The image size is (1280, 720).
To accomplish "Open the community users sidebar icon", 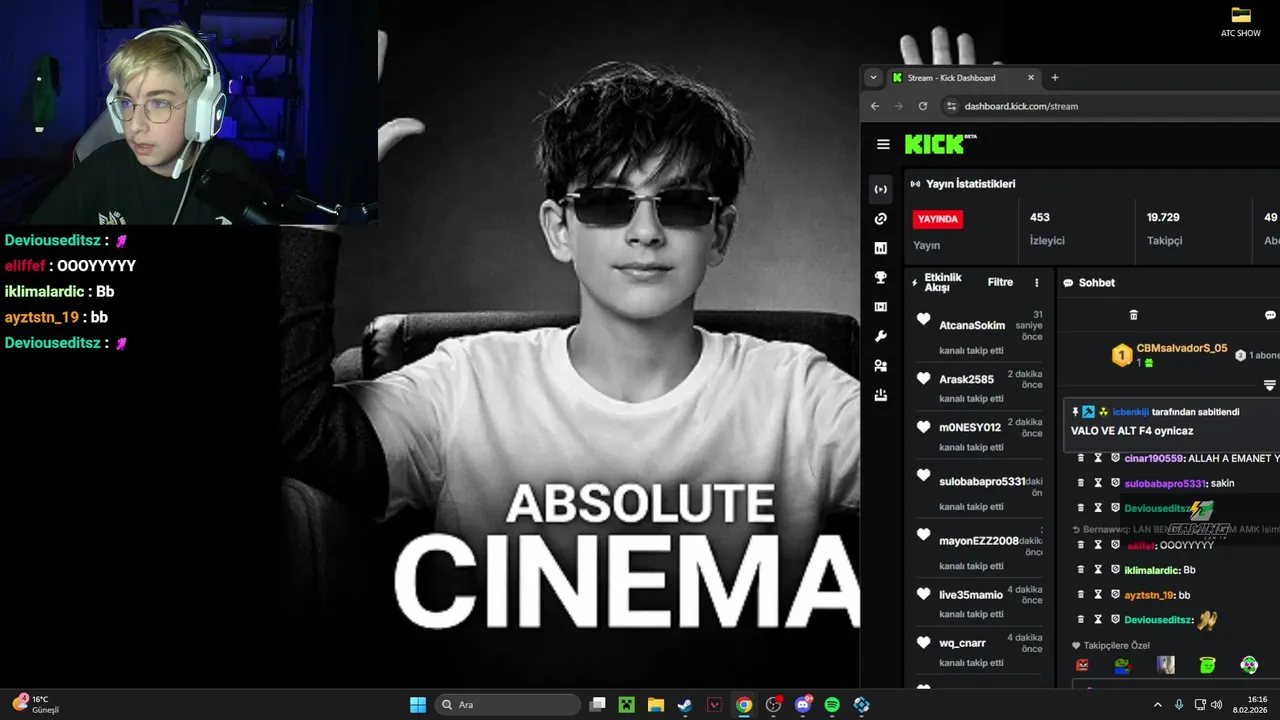I will coord(881,366).
